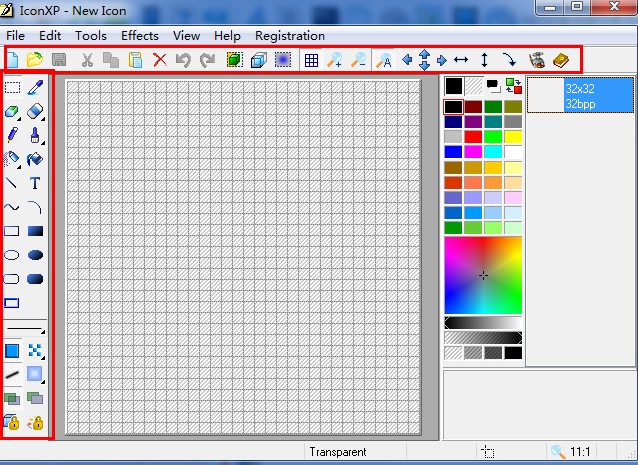Click the flip horizontal arrow button
The width and height of the screenshot is (638, 465).
[x=461, y=60]
